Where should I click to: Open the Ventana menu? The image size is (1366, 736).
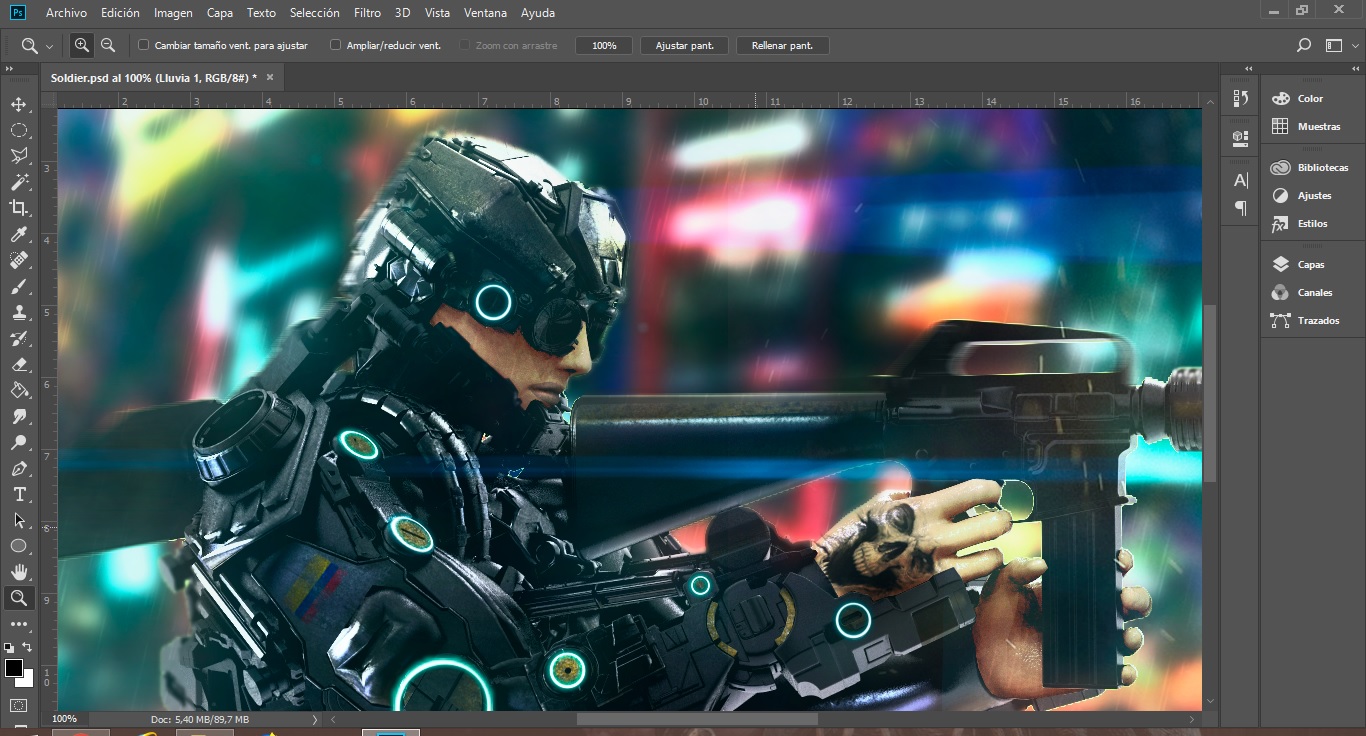tap(485, 13)
